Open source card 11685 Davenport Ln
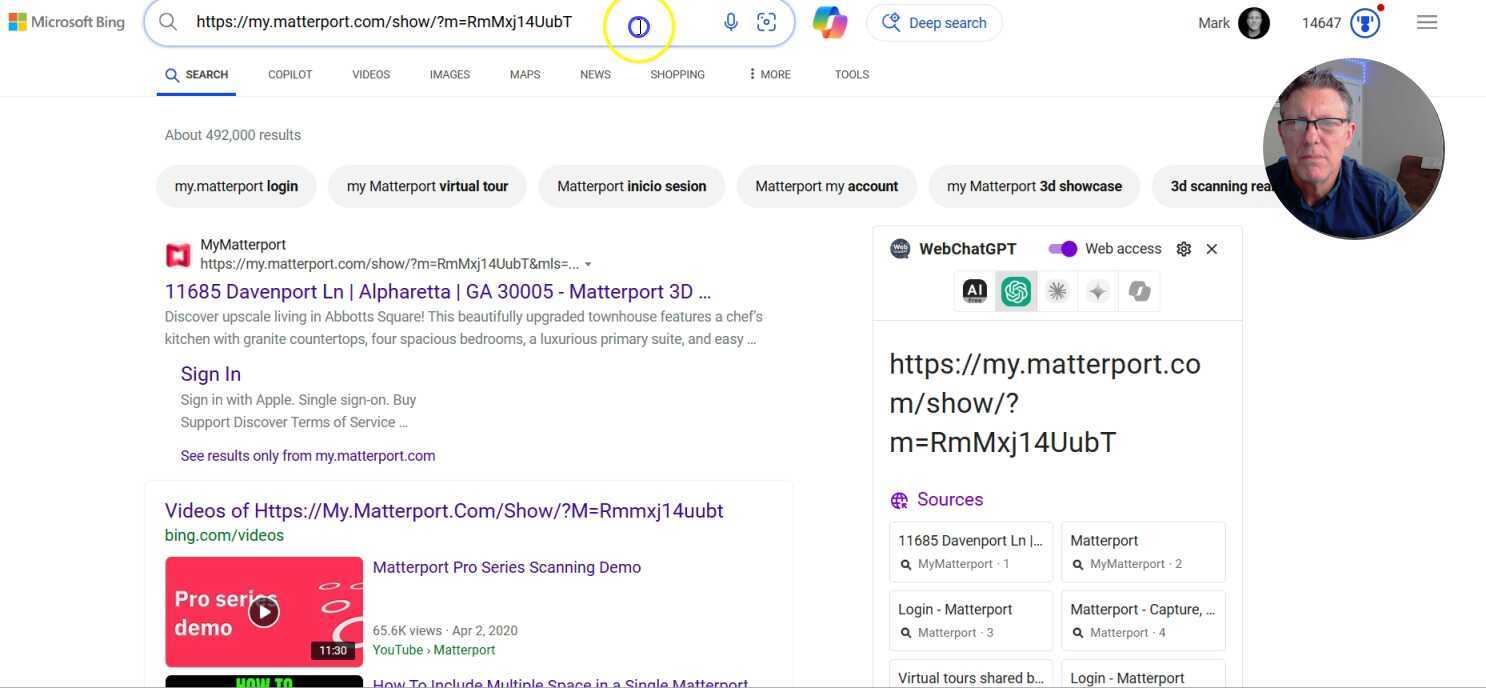 (971, 551)
